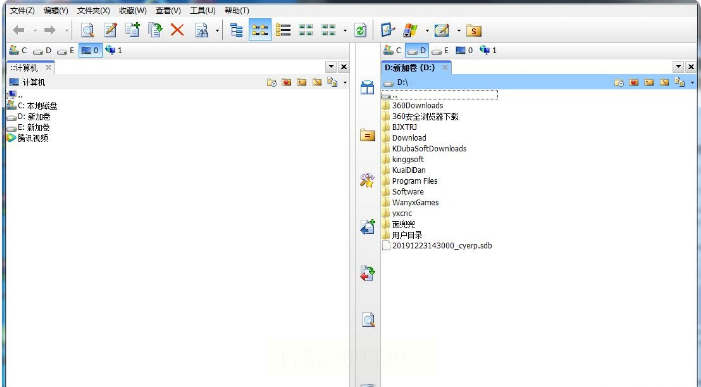Image resolution: width=701 pixels, height=387 pixels.
Task: Select drive E in left panel
Action: [66, 50]
